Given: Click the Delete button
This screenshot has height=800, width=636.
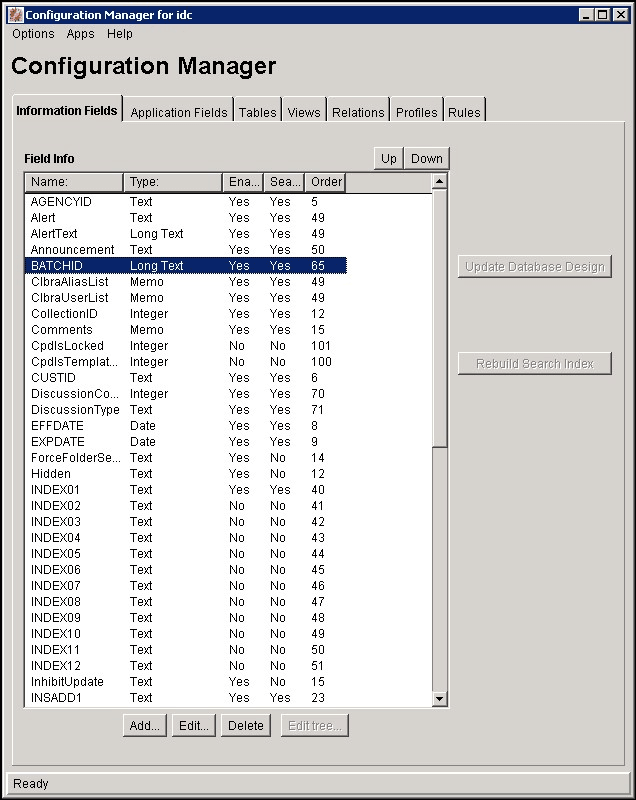Looking at the screenshot, I should (x=246, y=726).
